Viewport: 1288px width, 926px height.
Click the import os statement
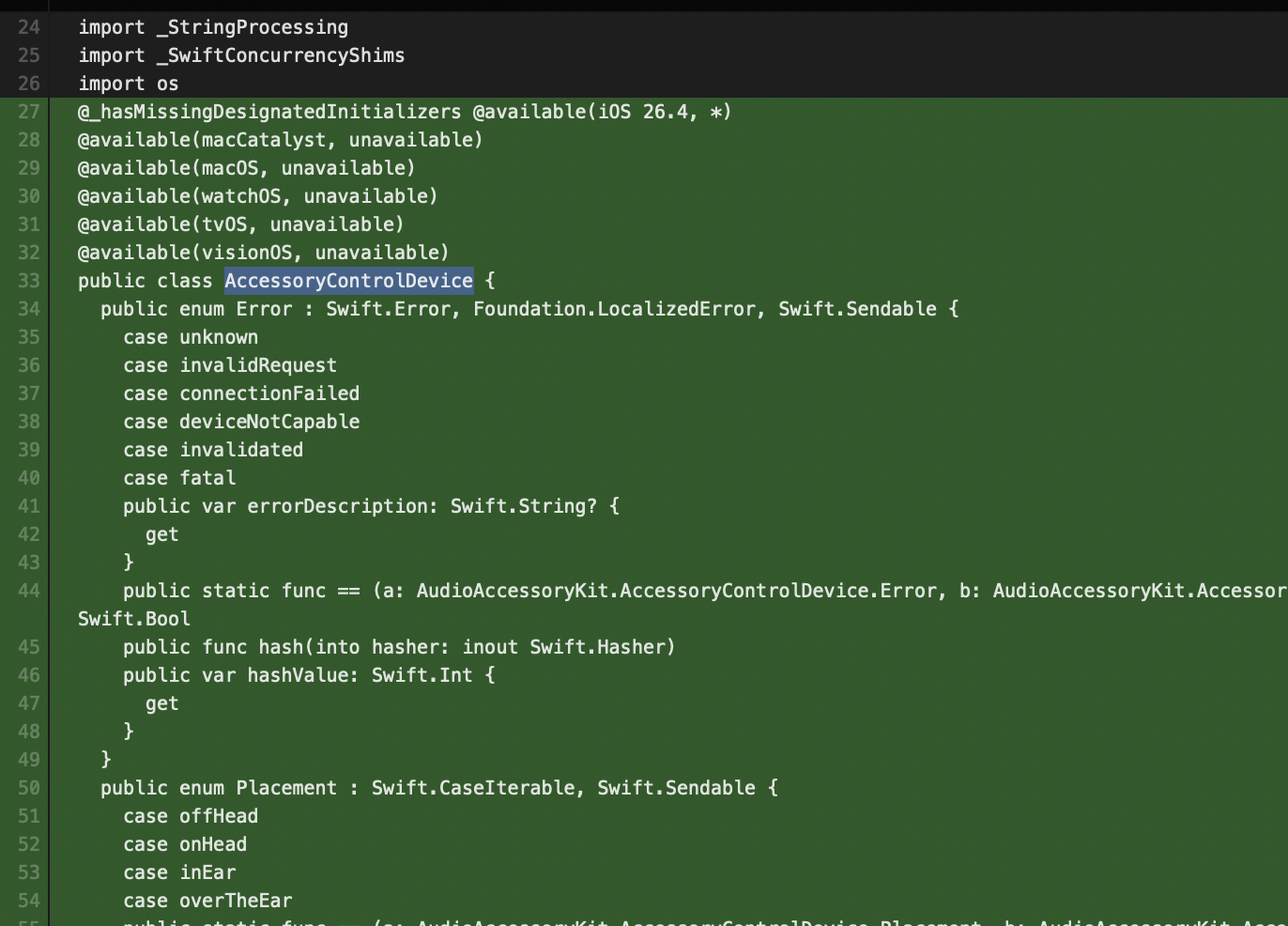128,84
